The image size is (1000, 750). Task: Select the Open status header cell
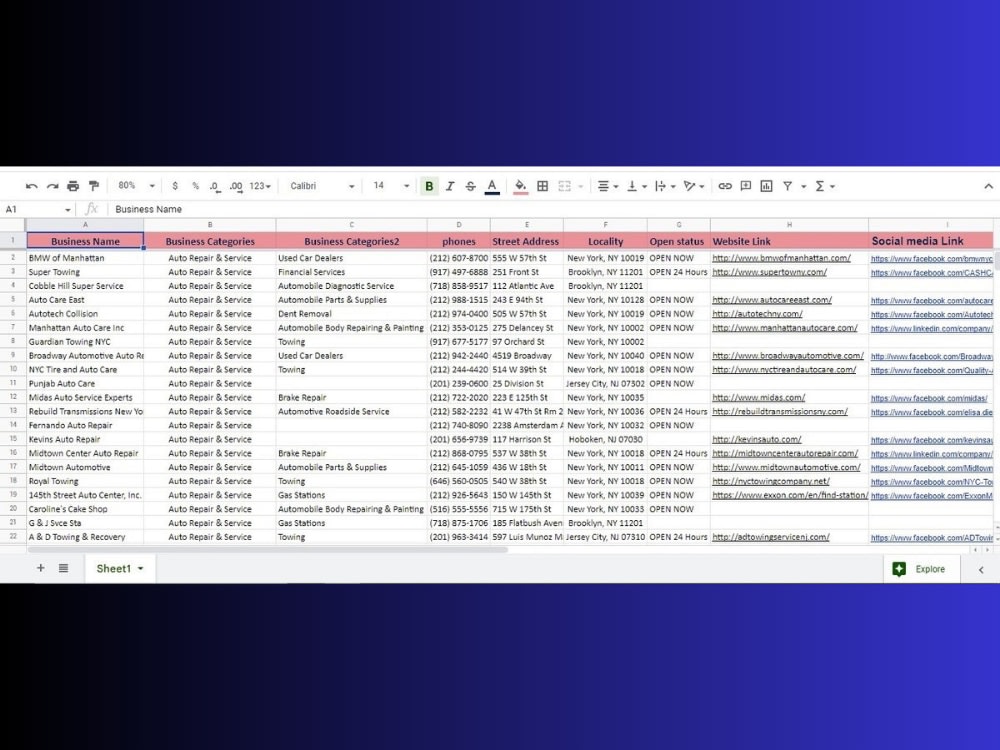[679, 241]
